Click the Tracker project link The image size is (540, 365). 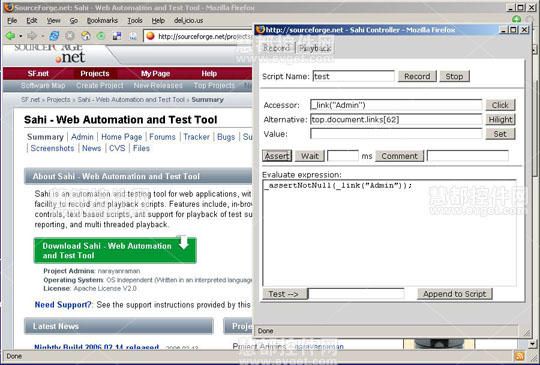coord(196,137)
